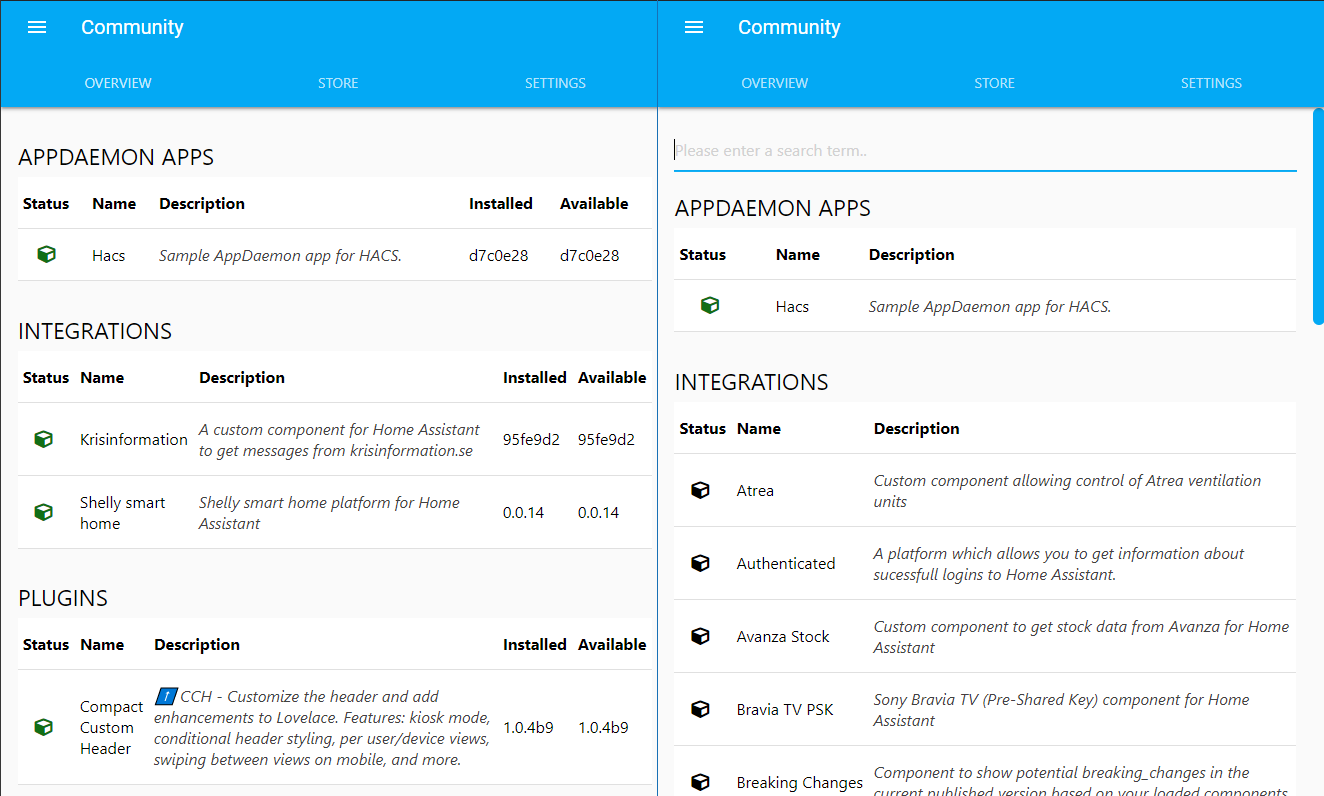The height and width of the screenshot is (796, 1324).
Task: Click INTEGRATIONS heading in left panel
Action: coord(95,331)
